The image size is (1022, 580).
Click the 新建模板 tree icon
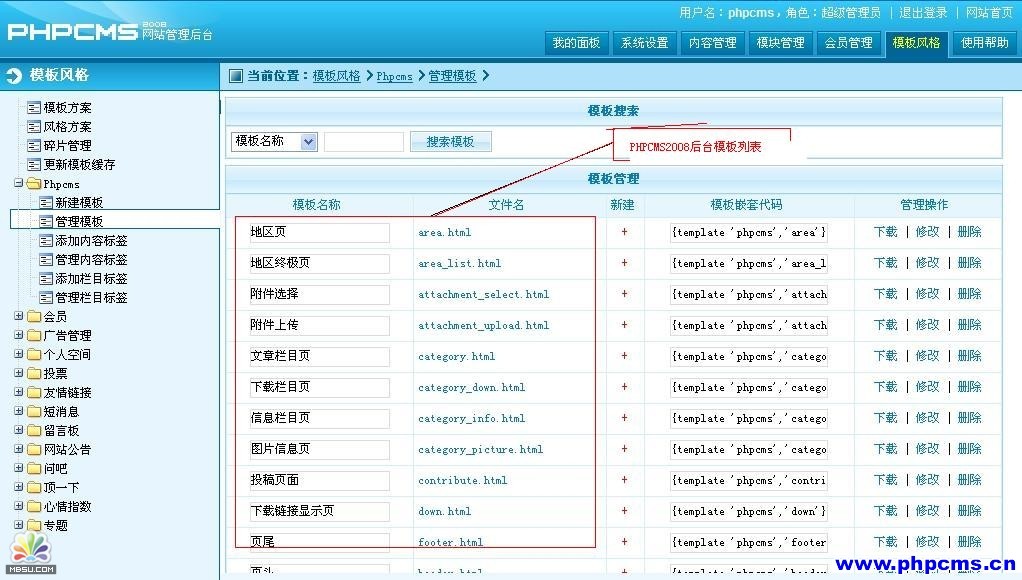coord(46,203)
